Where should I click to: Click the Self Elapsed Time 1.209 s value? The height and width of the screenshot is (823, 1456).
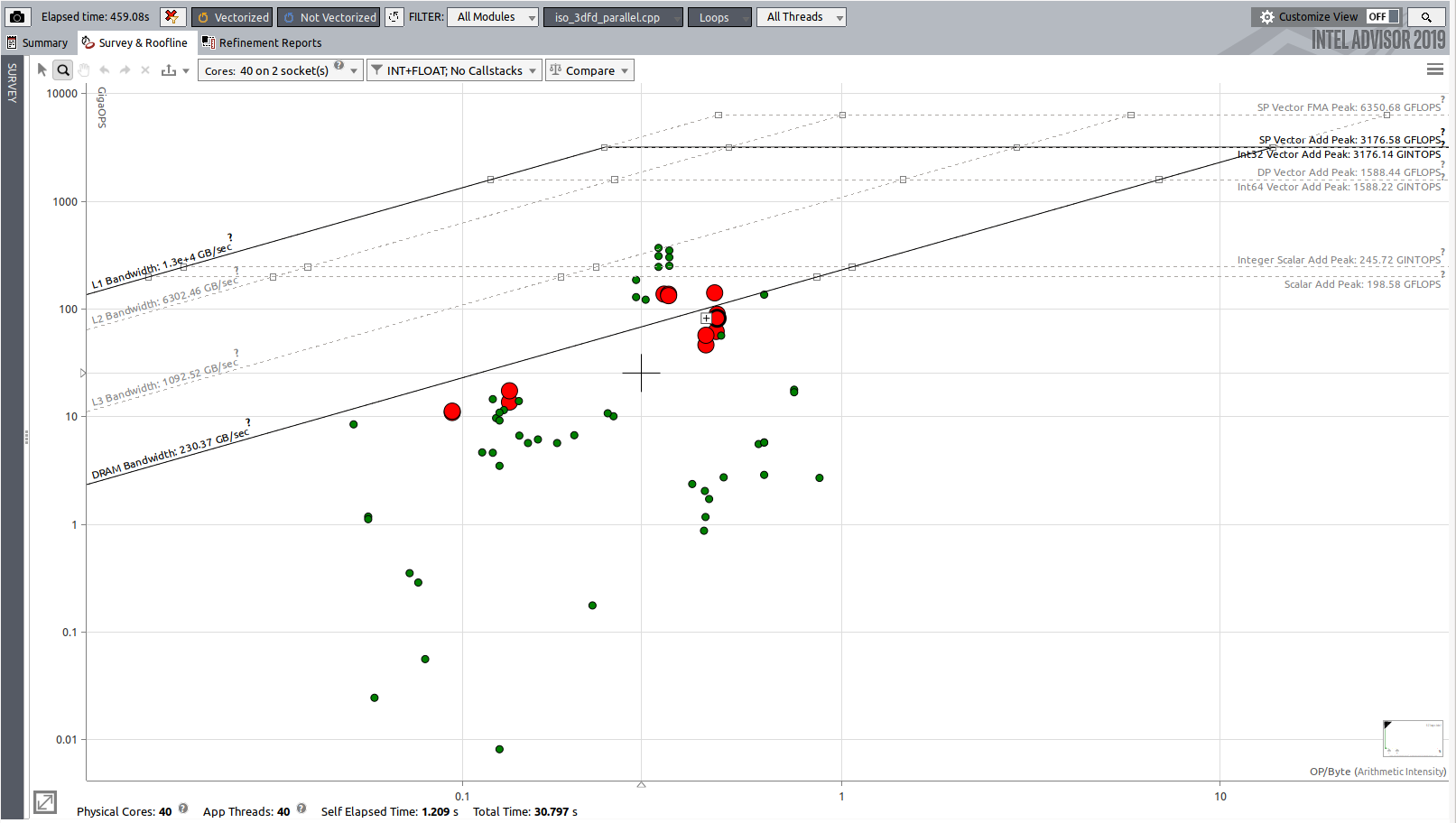pyautogui.click(x=440, y=811)
